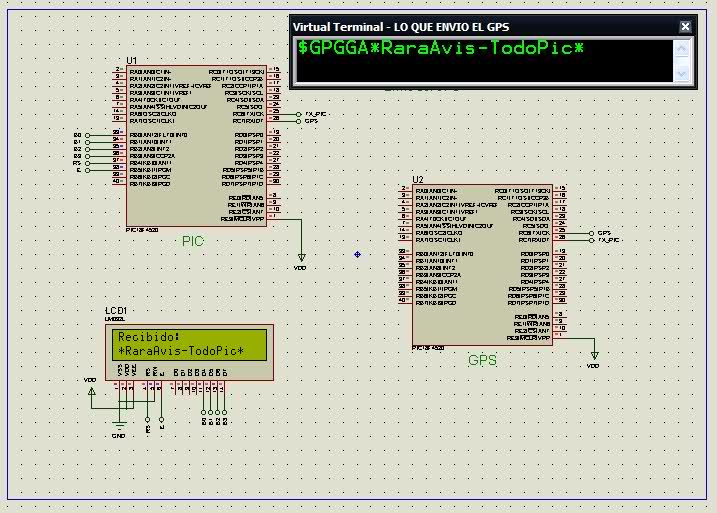Click the Recibido: line on the LCD

pos(149,337)
